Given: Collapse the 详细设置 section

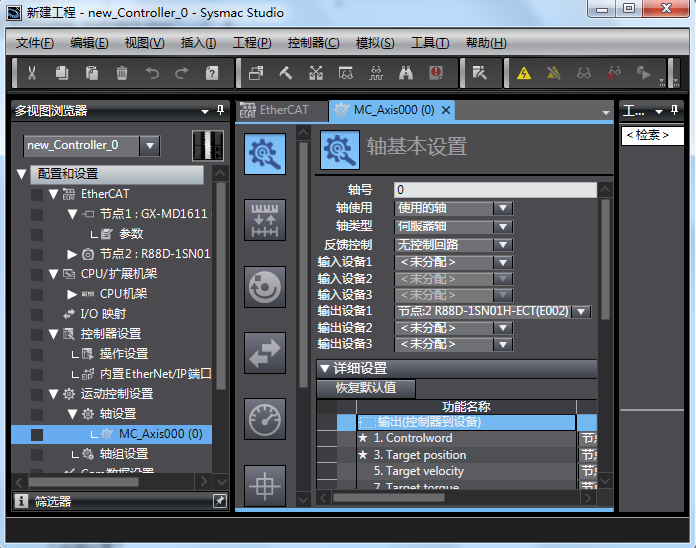Looking at the screenshot, I should coord(325,368).
